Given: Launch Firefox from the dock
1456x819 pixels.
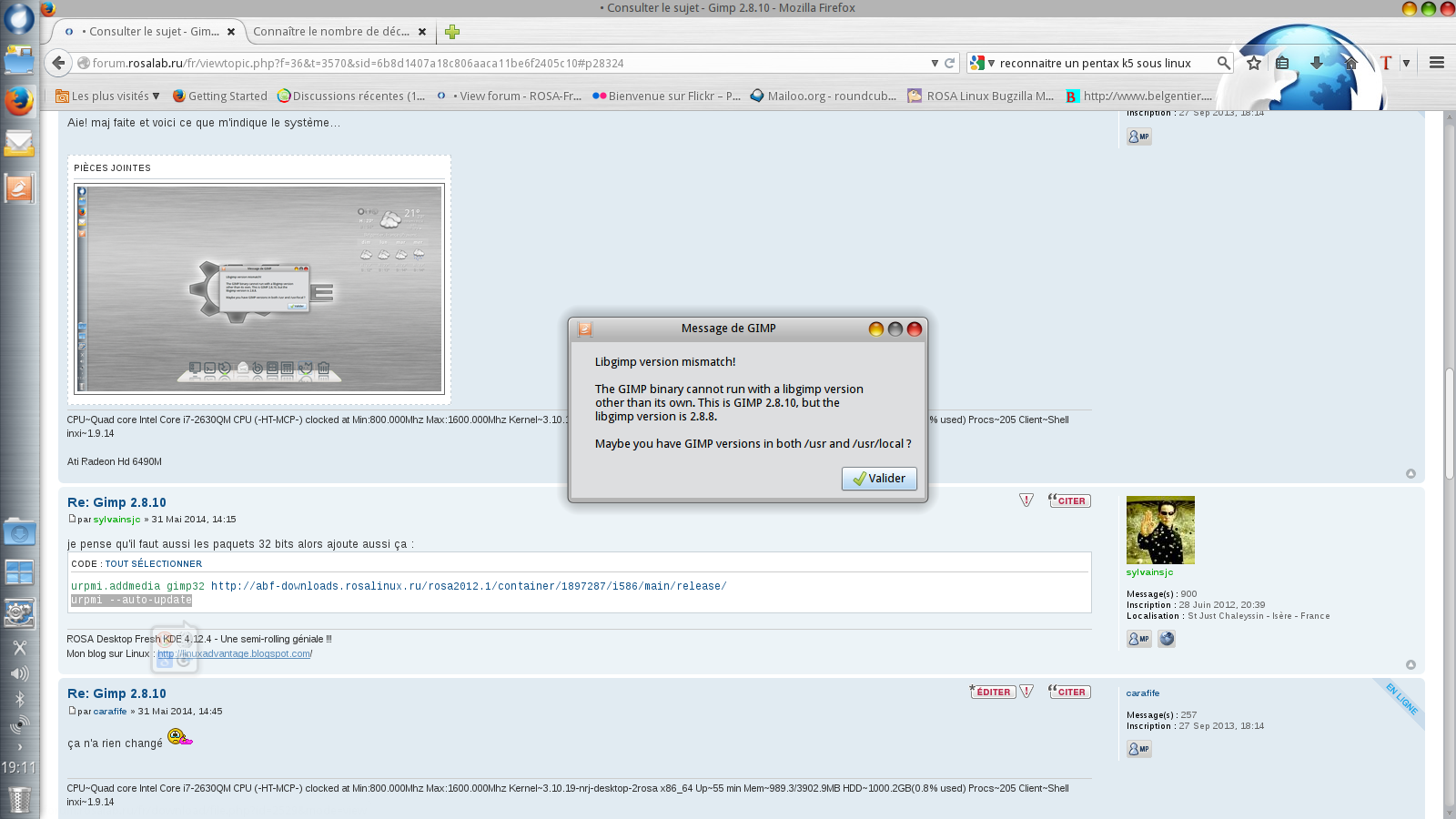Looking at the screenshot, I should click(x=19, y=101).
